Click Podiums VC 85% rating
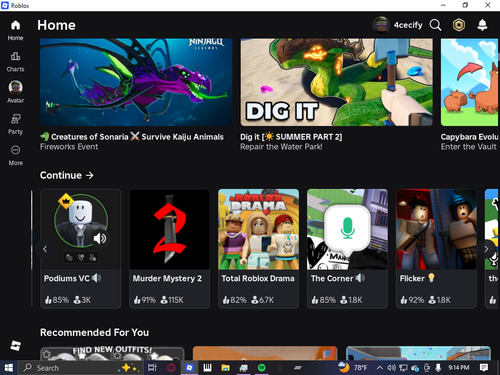500x375 pixels. coord(57,300)
